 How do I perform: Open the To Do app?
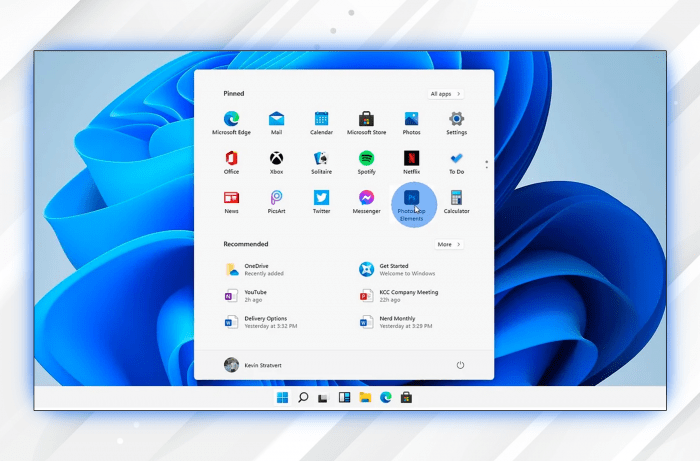click(456, 159)
